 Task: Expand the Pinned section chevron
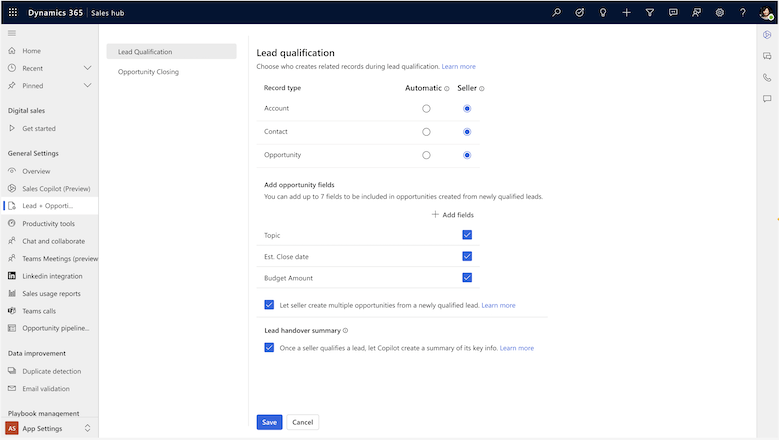(88, 86)
